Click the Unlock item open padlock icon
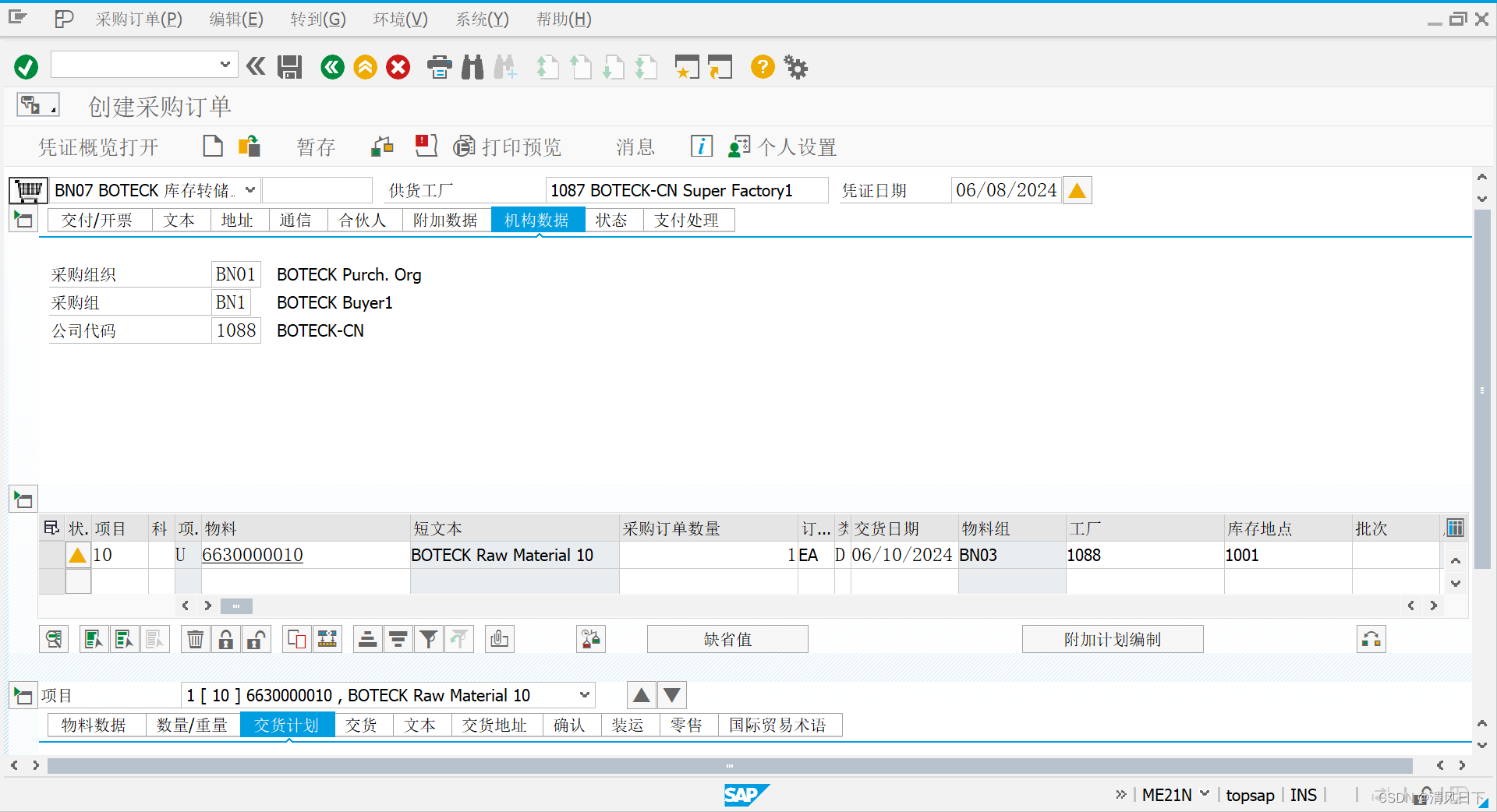Image resolution: width=1497 pixels, height=812 pixels. pos(257,640)
